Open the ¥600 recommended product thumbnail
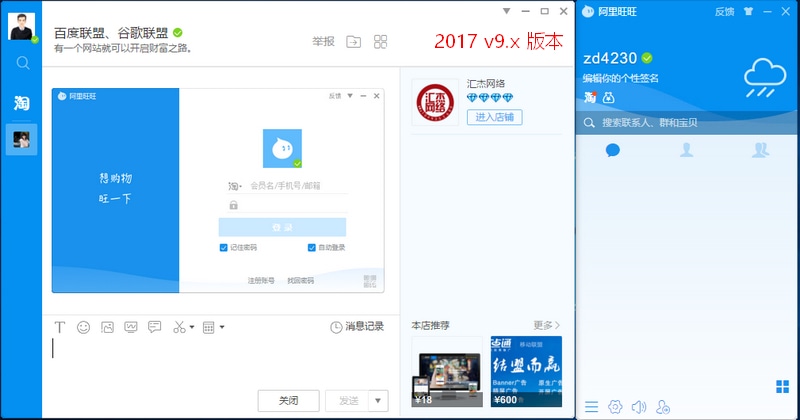Screen dimensions: 800x420 tap(526, 371)
